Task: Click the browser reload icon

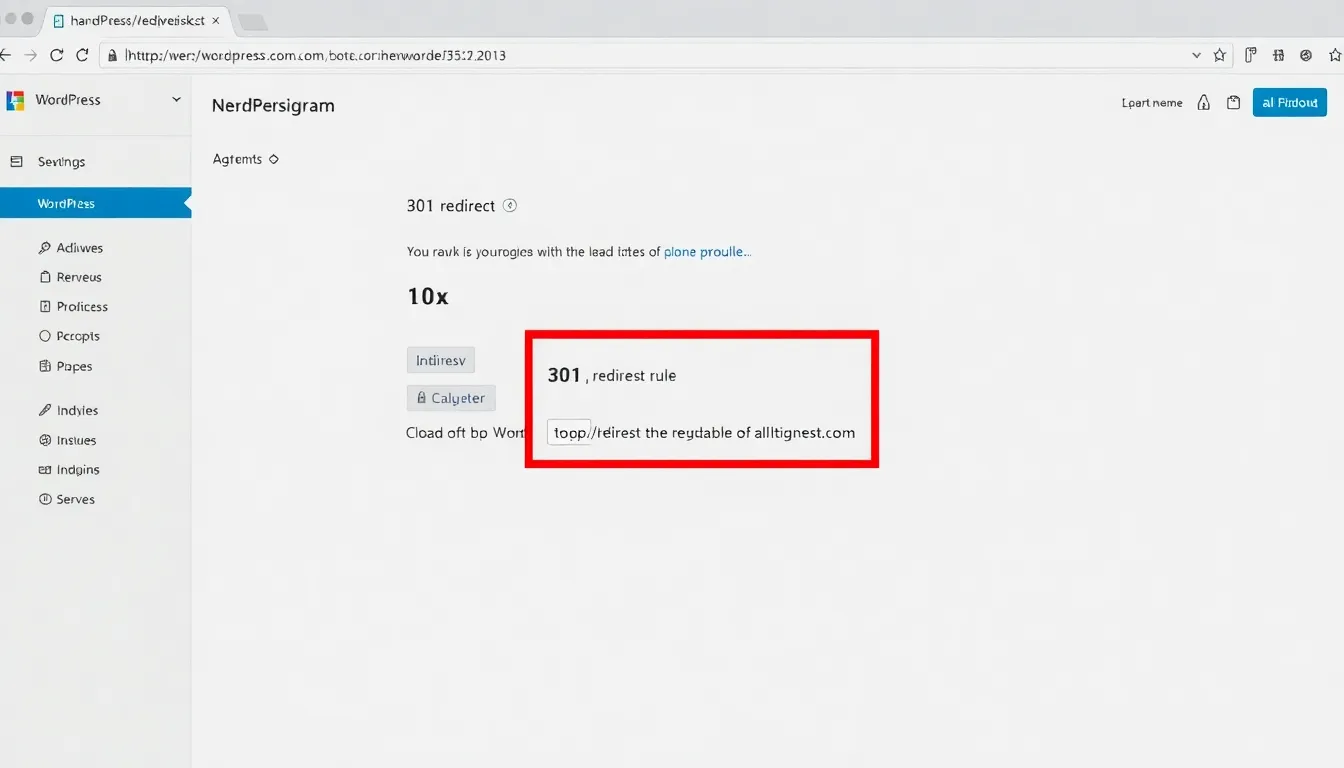Action: pyautogui.click(x=57, y=55)
